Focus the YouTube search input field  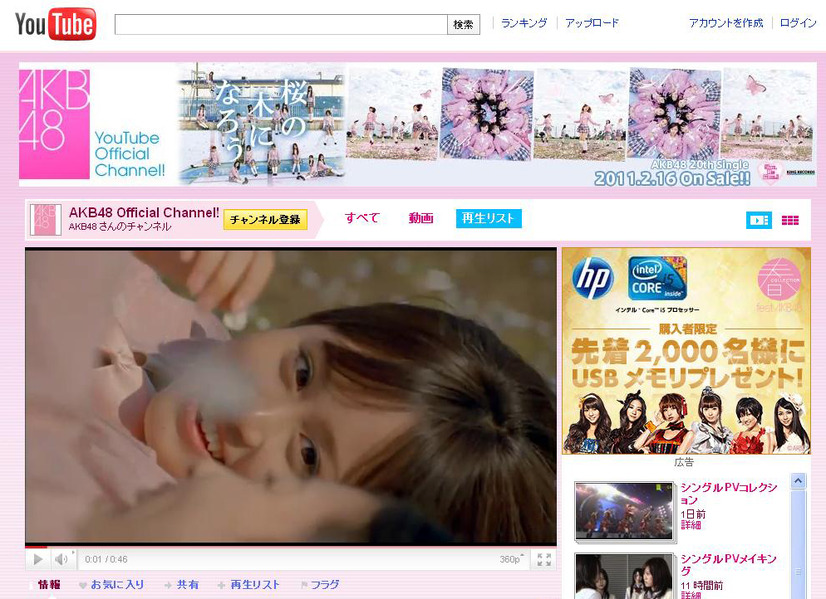click(281, 24)
